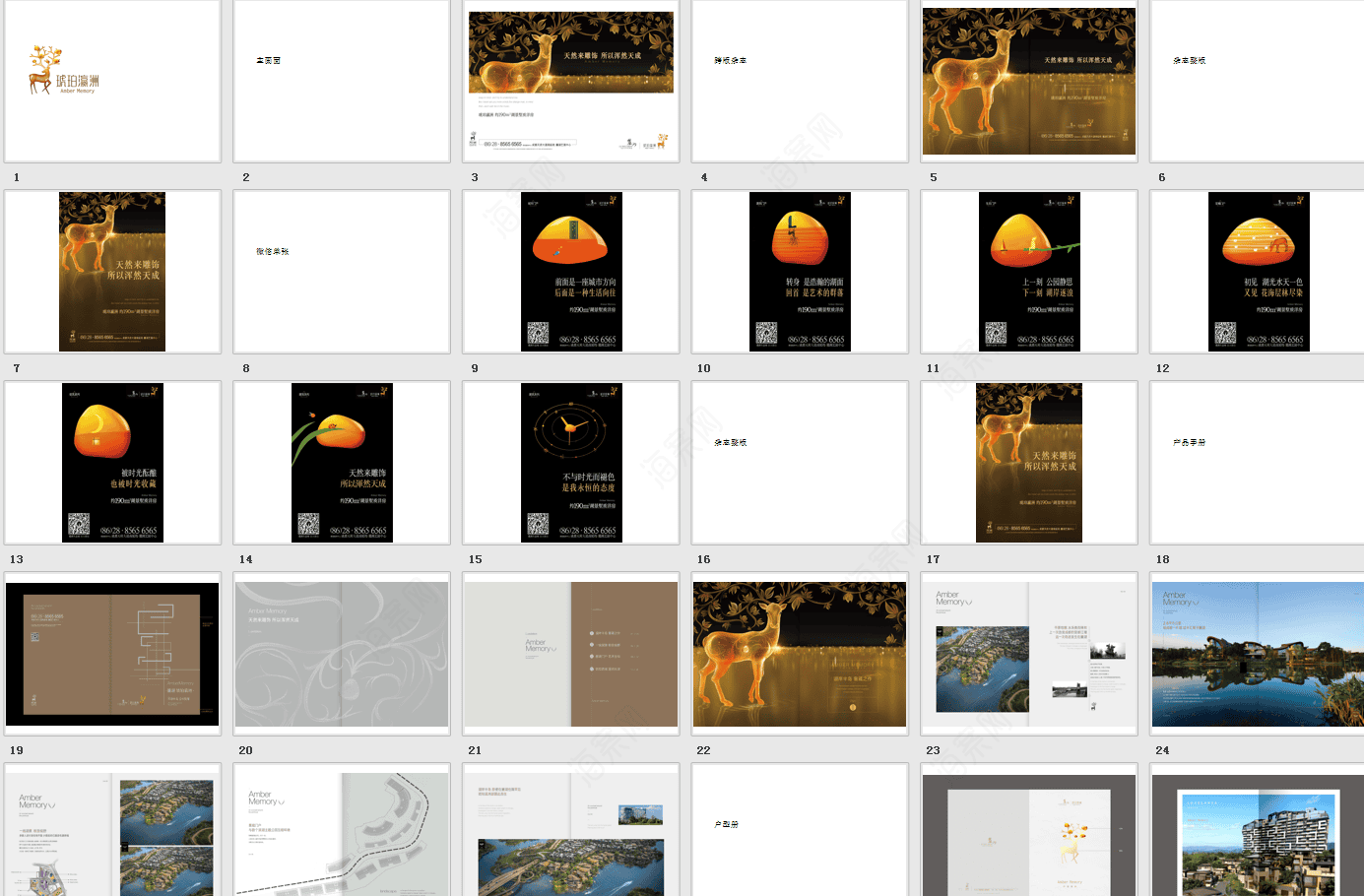Image resolution: width=1364 pixels, height=896 pixels.
Task: Select the mostly blank slide 4 thumbnail
Action: coord(800,81)
